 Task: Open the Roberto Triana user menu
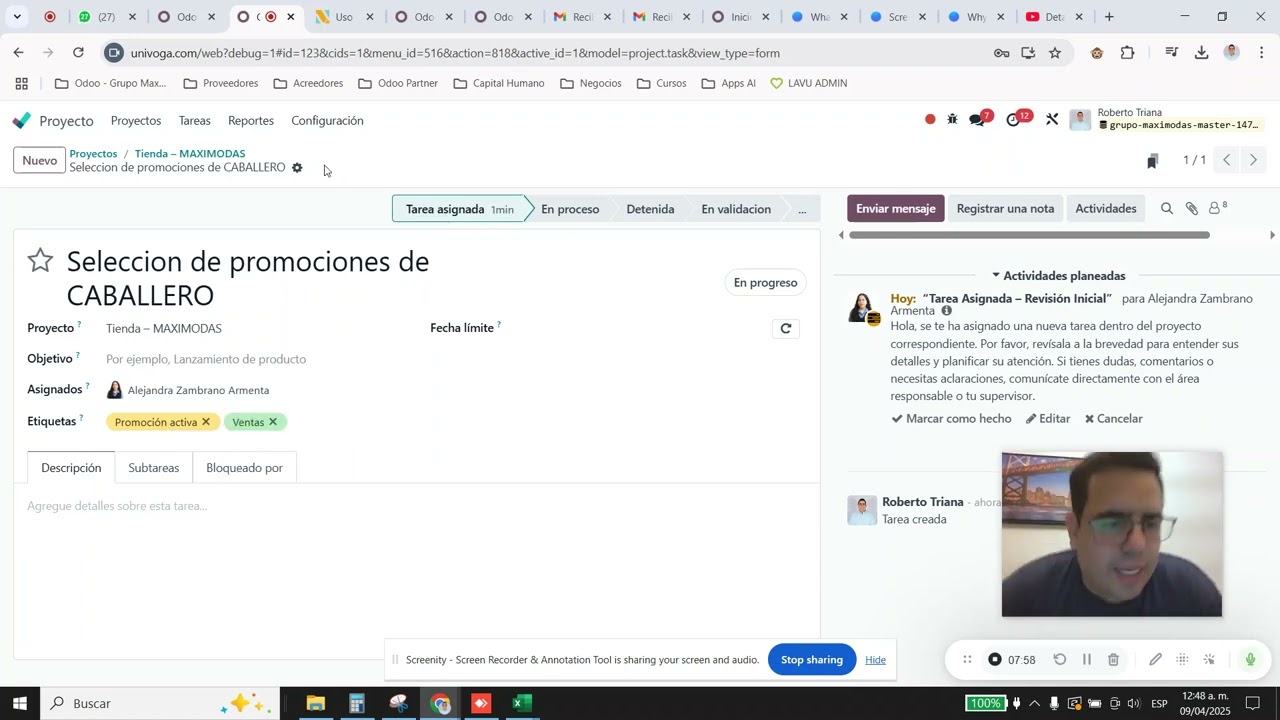click(x=1165, y=119)
